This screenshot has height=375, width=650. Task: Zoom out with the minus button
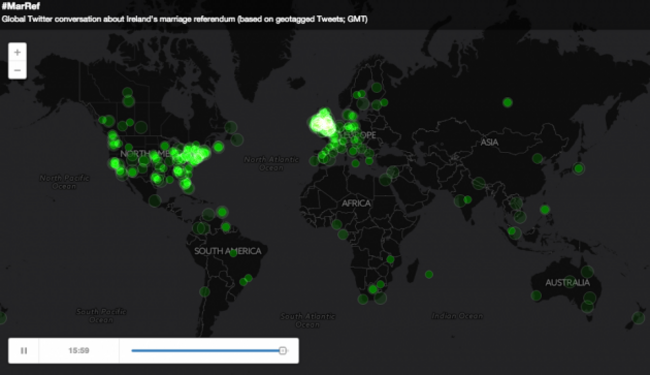[17, 70]
